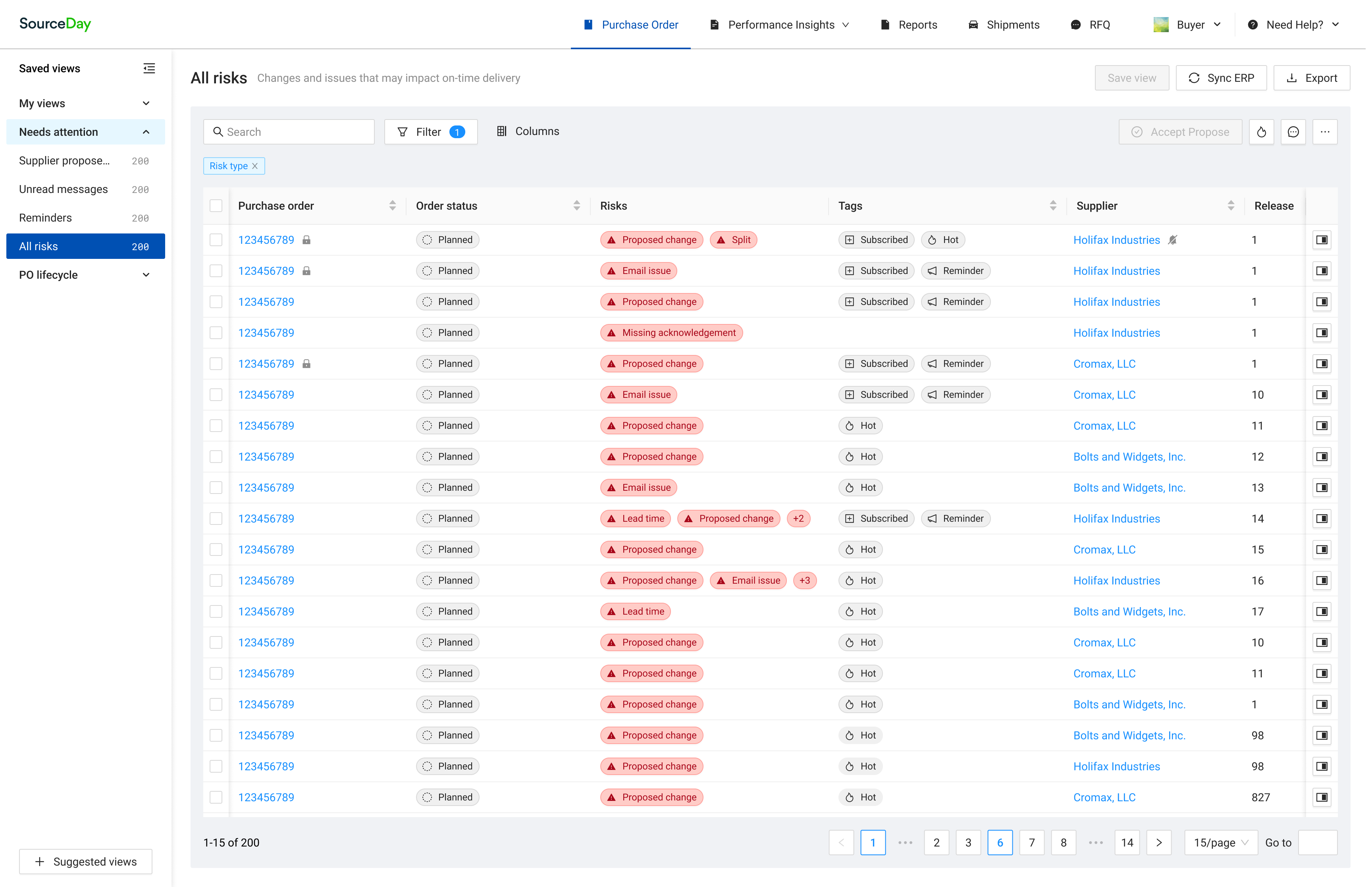Screen dimensions: 1372x887
Task: Check the checkbox on the first Email issue row
Action: (x=216, y=270)
